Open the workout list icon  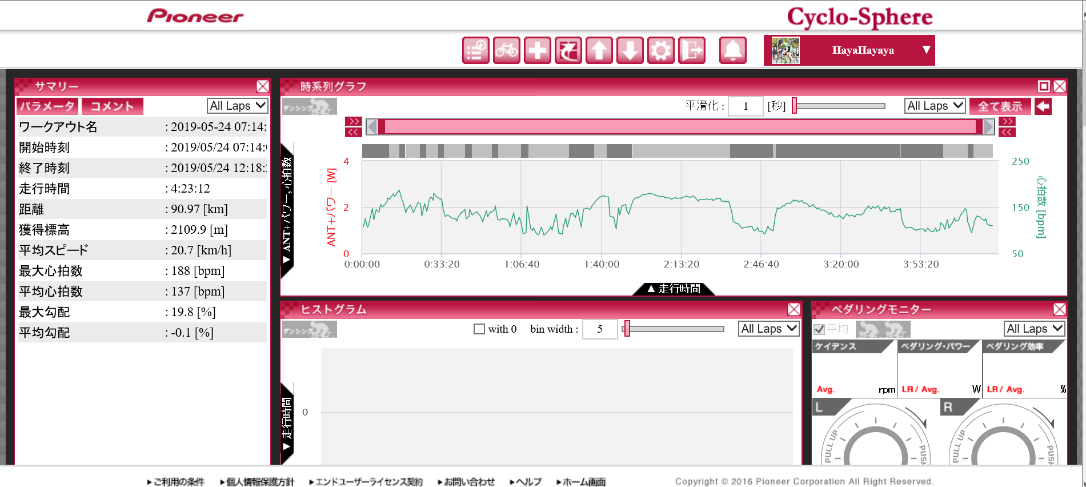tap(475, 50)
